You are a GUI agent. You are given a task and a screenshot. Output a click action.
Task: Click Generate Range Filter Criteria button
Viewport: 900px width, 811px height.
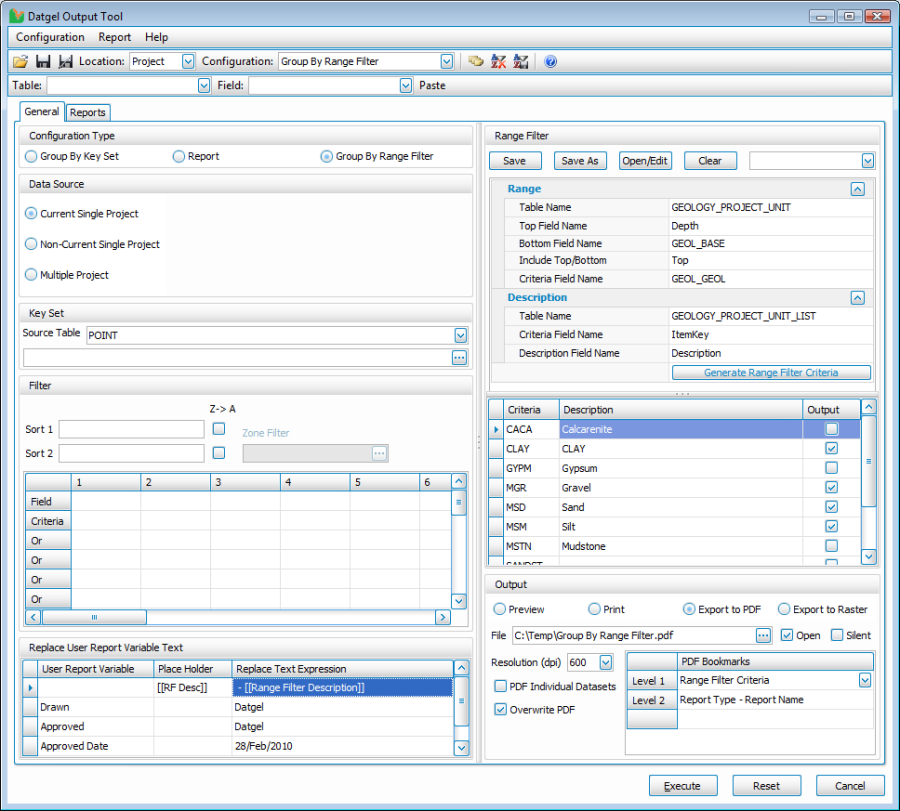771,373
